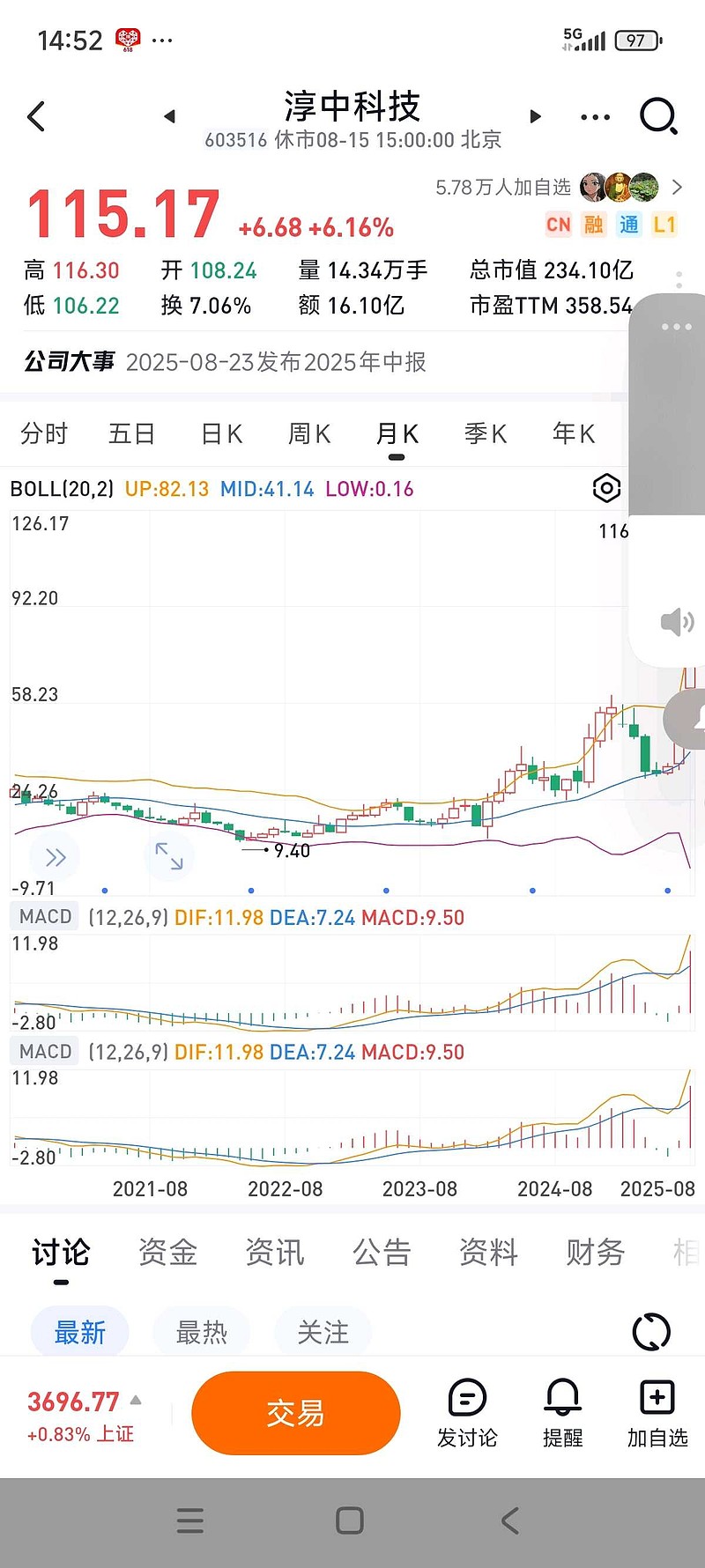Screen dimensions: 705x1568
Task: Tap the back arrow at top left
Action: [x=36, y=116]
